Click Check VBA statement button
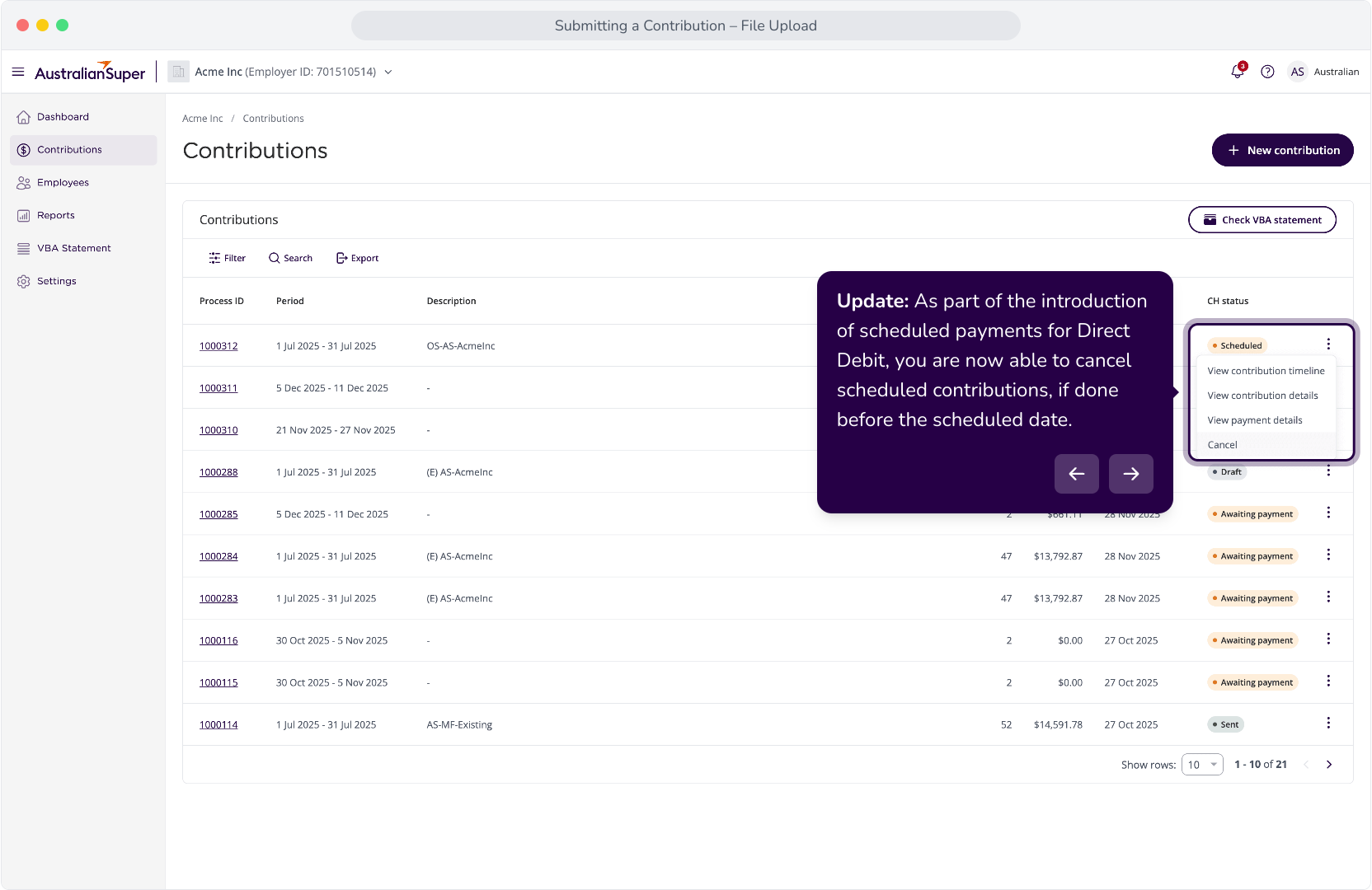Screen dimensions: 1372x890 [1262, 220]
